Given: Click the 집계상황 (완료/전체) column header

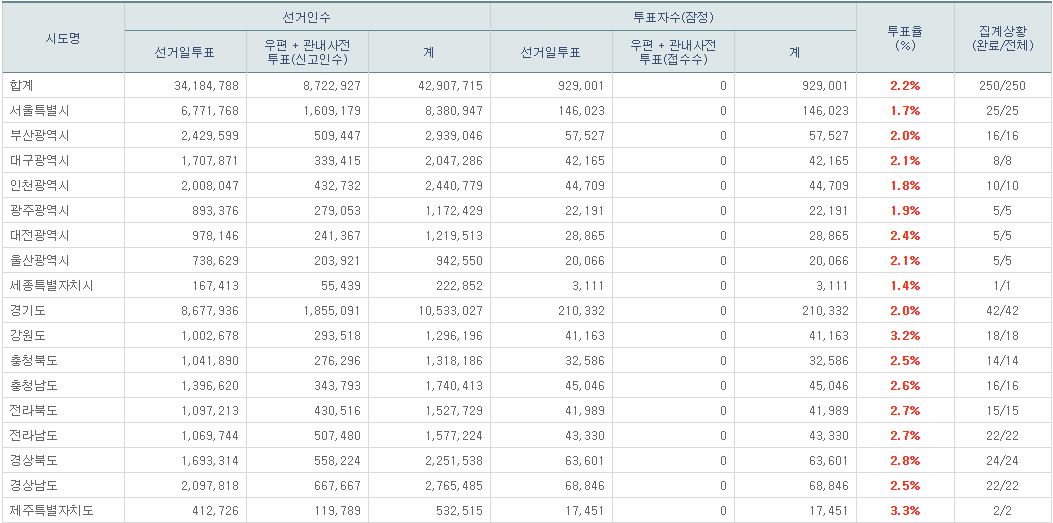Looking at the screenshot, I should 1002,38.
